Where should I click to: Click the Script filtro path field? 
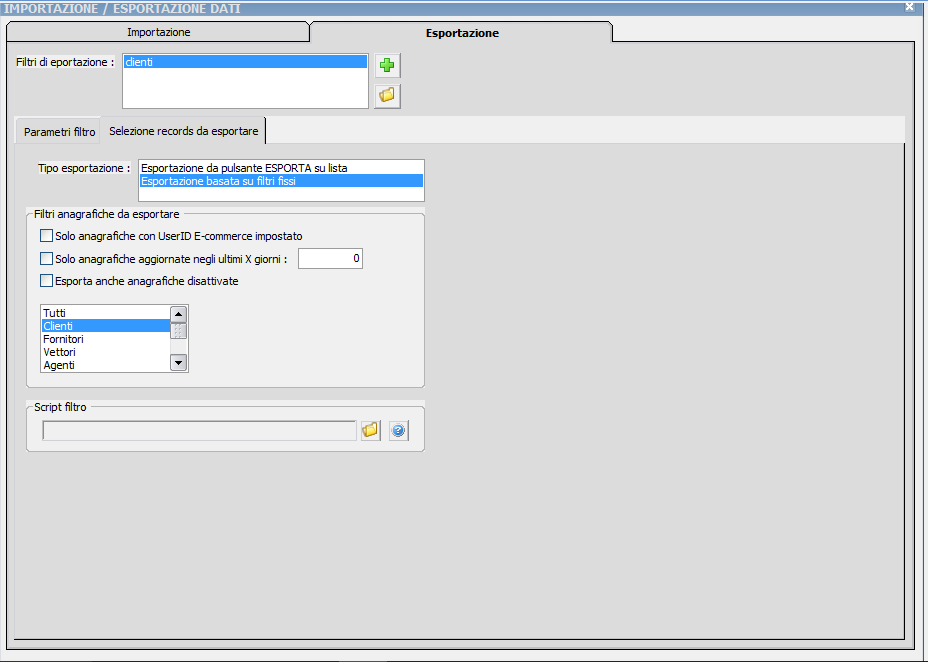[199, 431]
